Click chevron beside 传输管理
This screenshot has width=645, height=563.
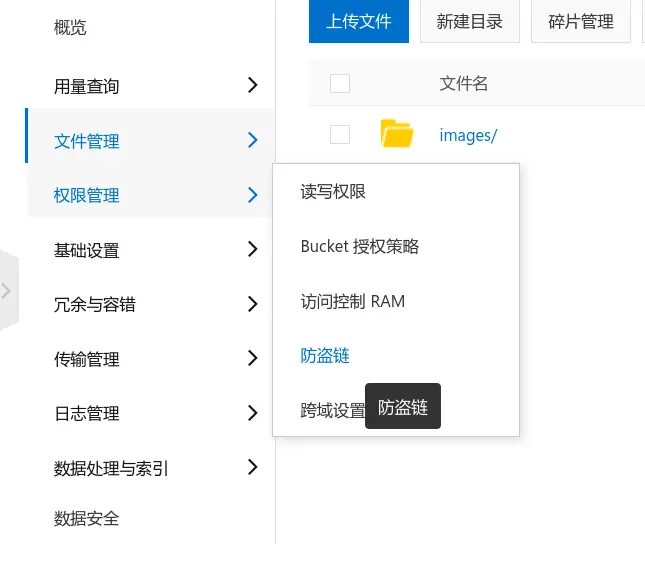253,358
